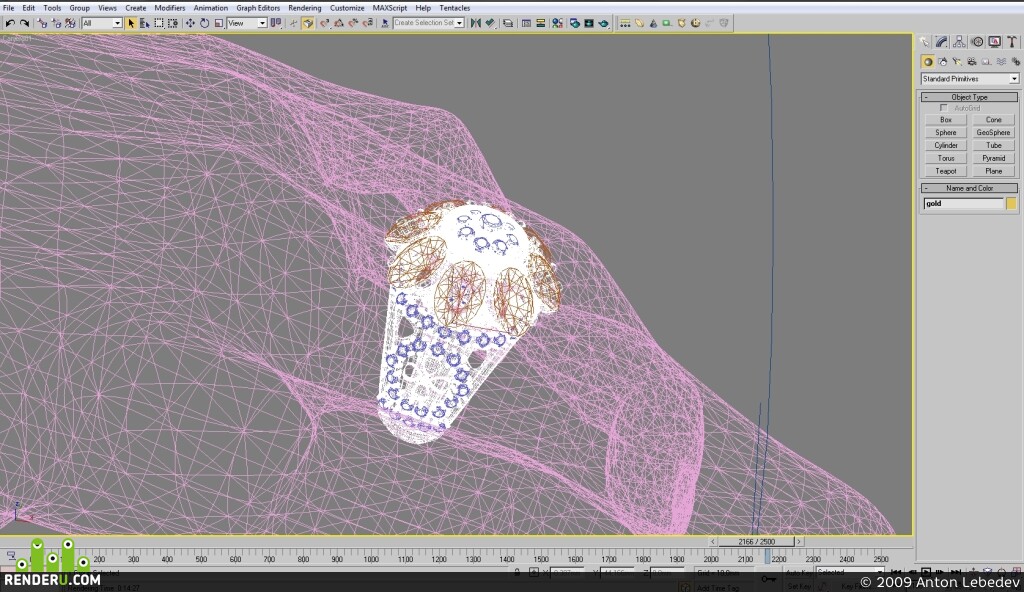Select the Select and Move tool
Image resolution: width=1024 pixels, height=592 pixels.
[x=190, y=23]
